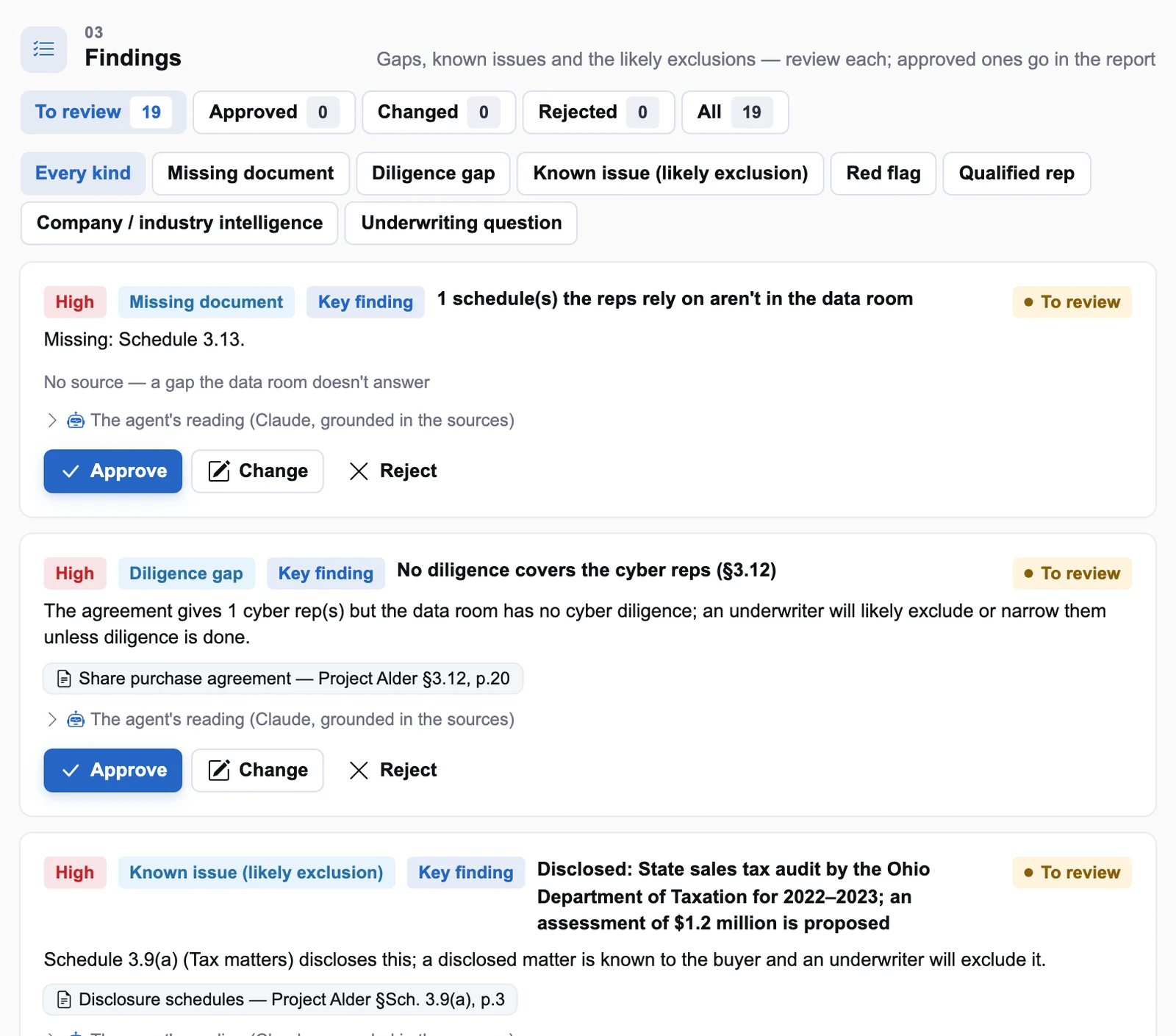Select the Every kind filter
The image size is (1176, 1036).
click(83, 174)
